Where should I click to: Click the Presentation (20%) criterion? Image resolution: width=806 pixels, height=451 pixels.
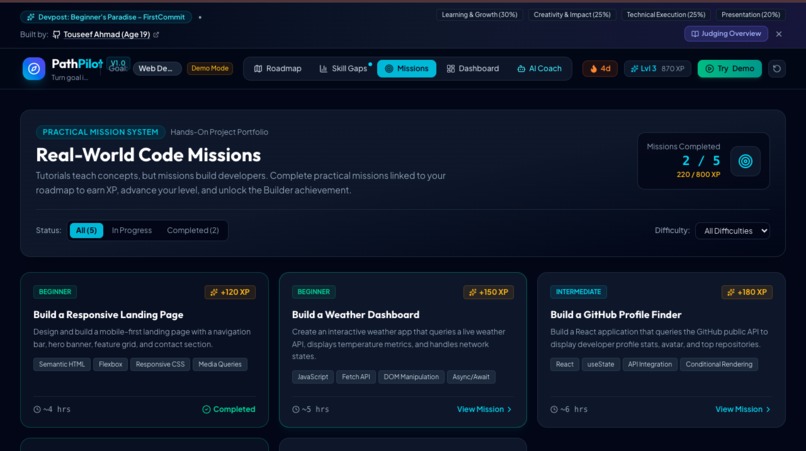point(750,14)
